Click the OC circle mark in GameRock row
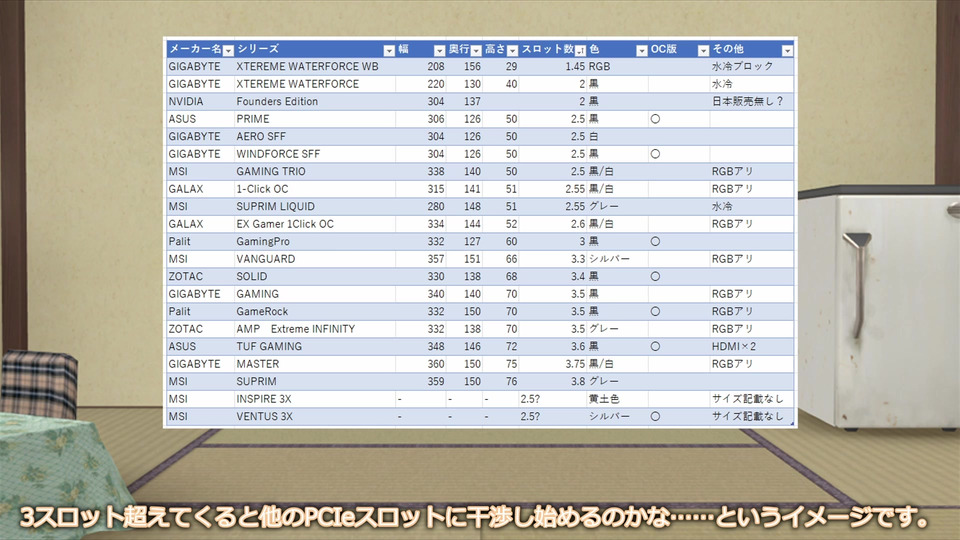 pyautogui.click(x=655, y=311)
